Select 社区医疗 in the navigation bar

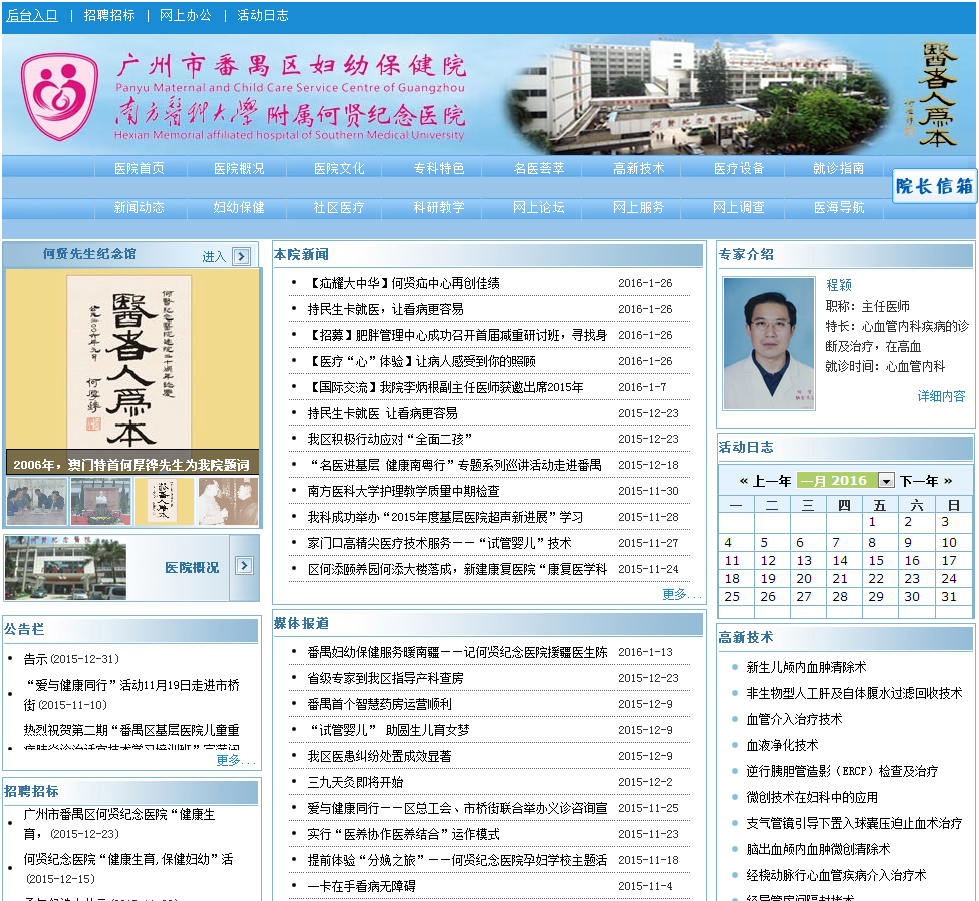click(x=339, y=207)
